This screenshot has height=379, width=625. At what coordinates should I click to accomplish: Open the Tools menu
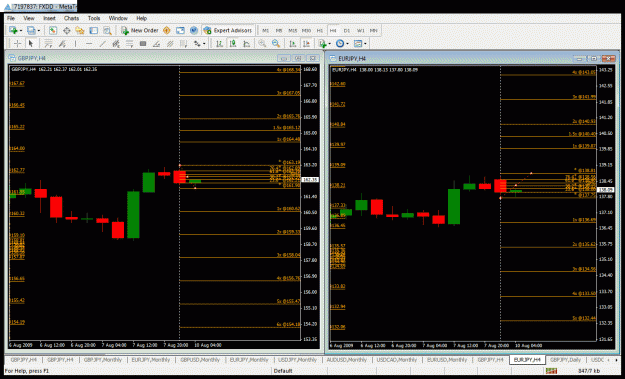click(x=94, y=18)
